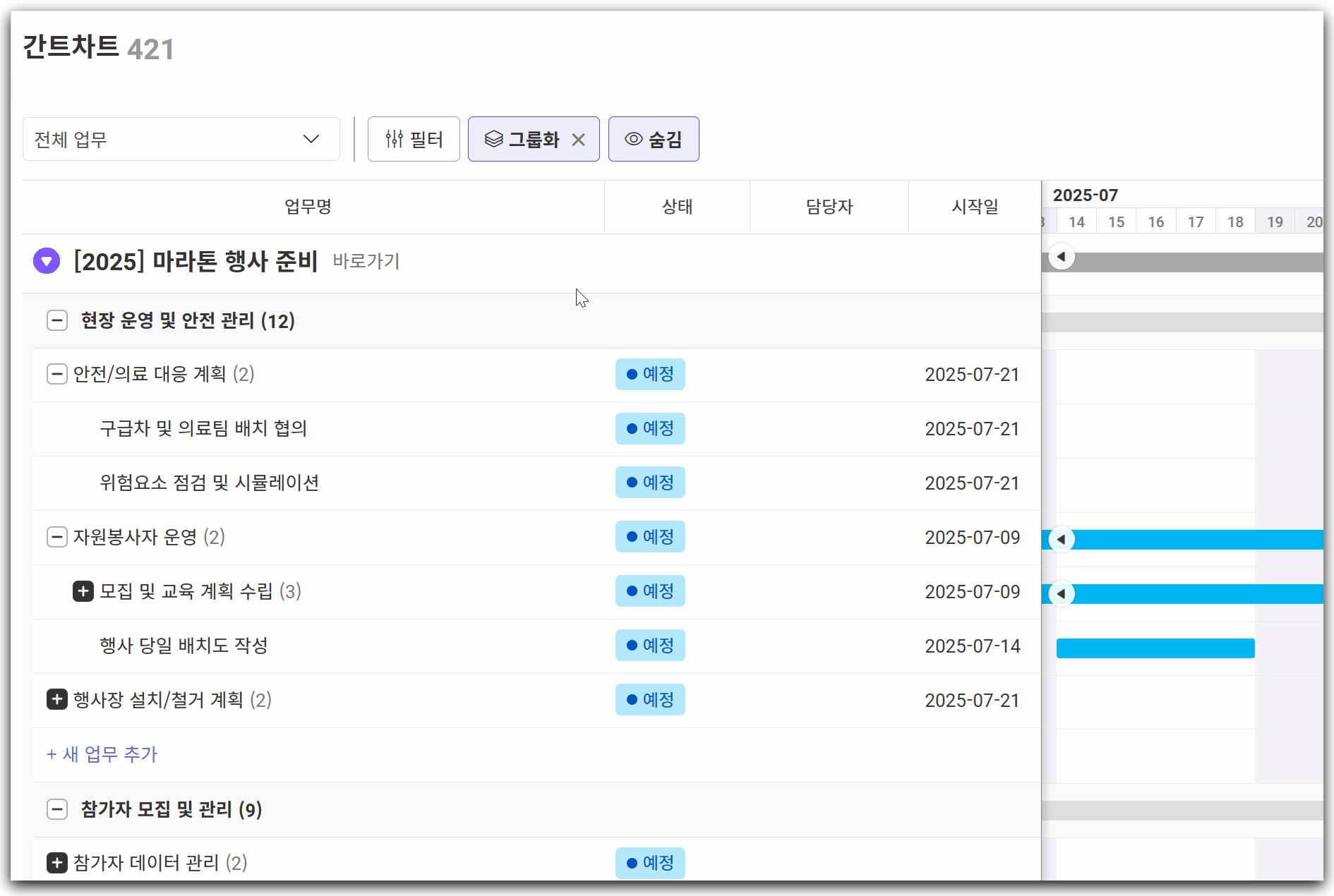Image resolution: width=1334 pixels, height=896 pixels.
Task: Toggle the 숨김 eye visibility button
Action: click(x=653, y=140)
